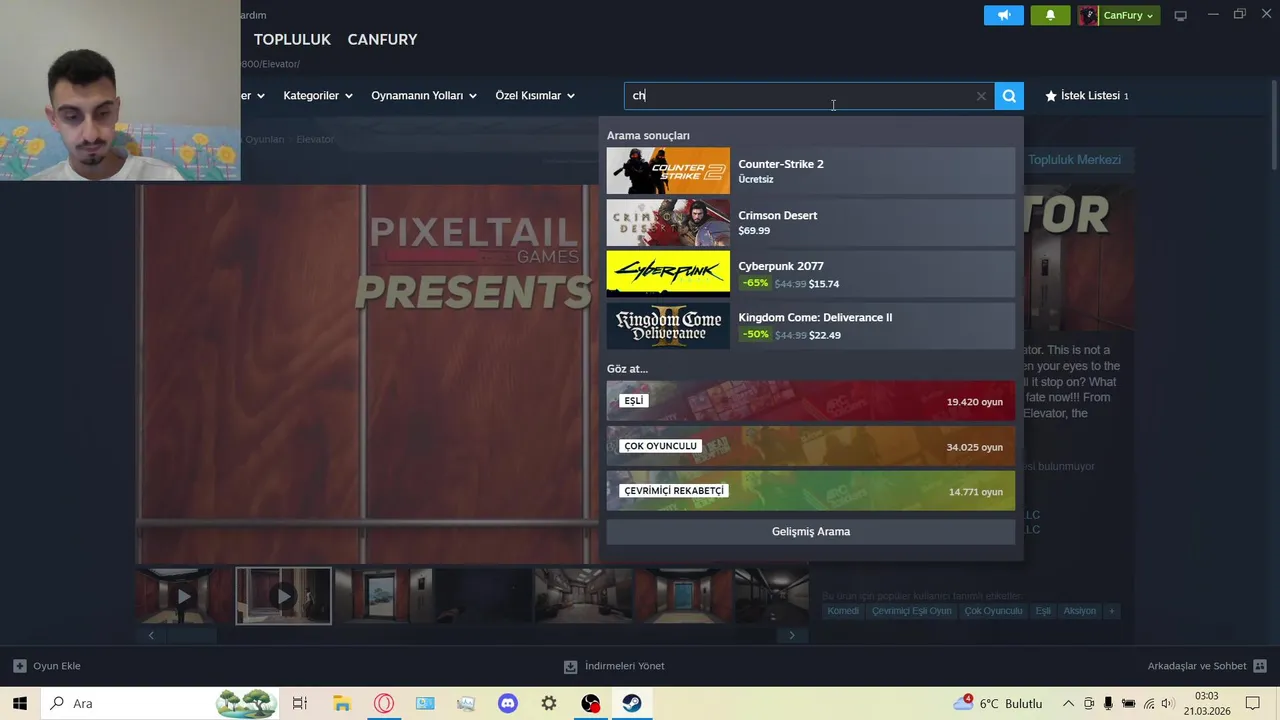Open the CANFURY profile tab
1280x720 pixels.
click(382, 39)
